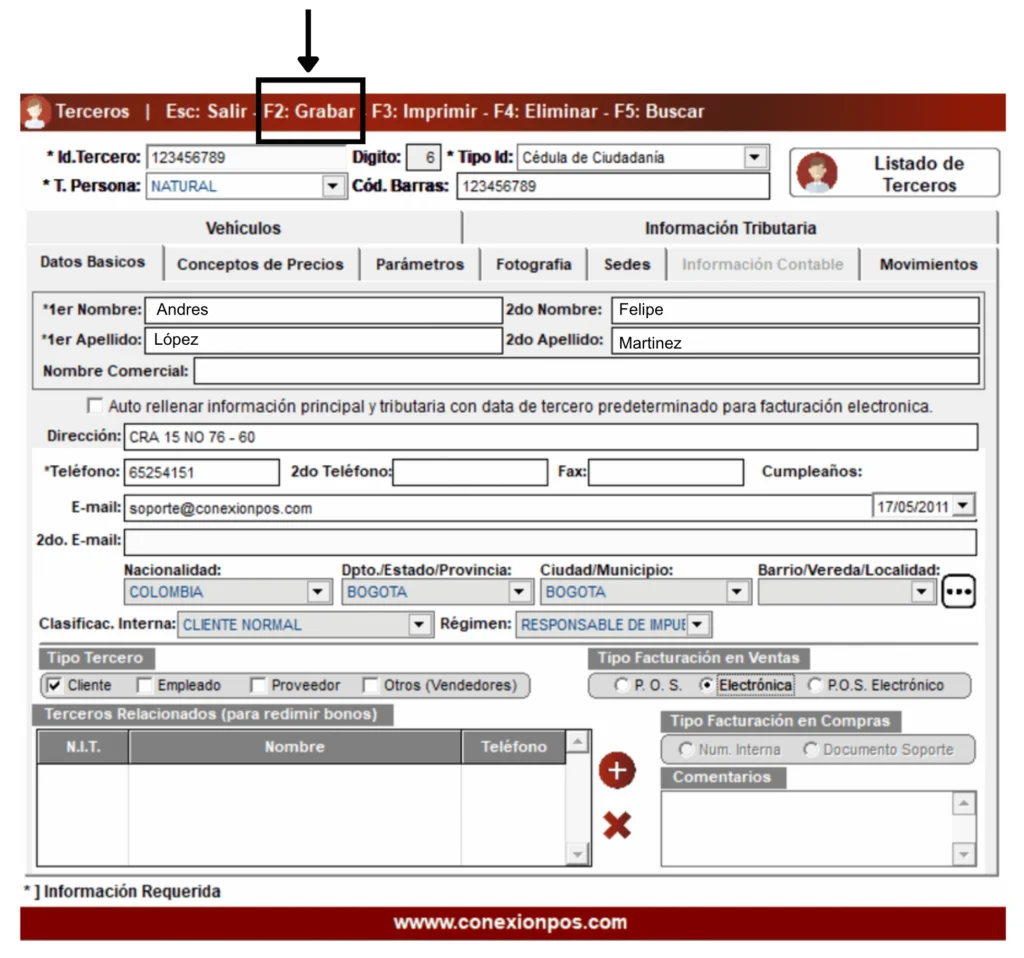Click the 2do Teléfono field
Screen dimensions: 1024x958
click(x=470, y=472)
